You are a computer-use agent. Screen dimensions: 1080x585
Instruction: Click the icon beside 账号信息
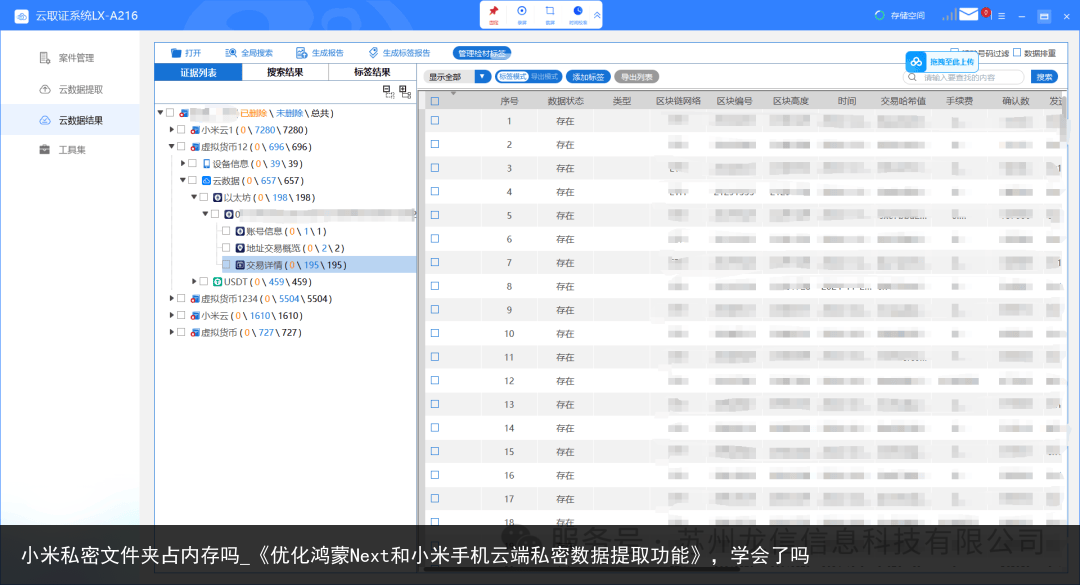point(240,232)
